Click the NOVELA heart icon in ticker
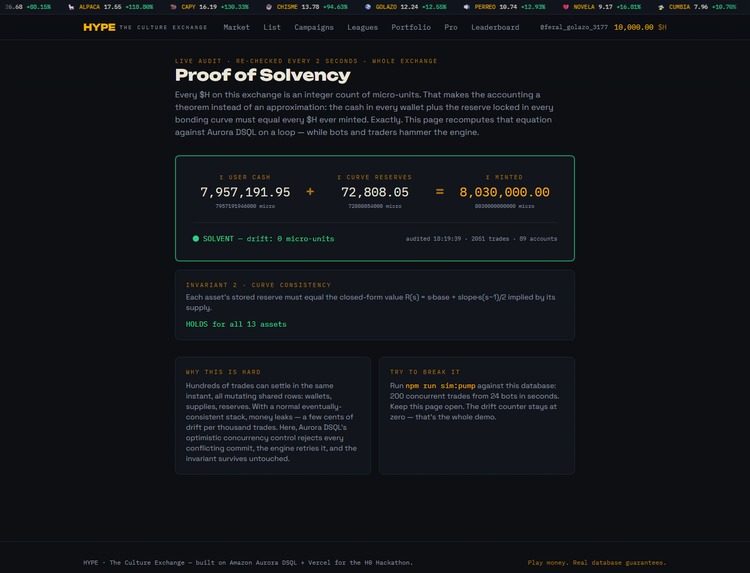Viewport: 750px width, 573px height. [x=565, y=7]
